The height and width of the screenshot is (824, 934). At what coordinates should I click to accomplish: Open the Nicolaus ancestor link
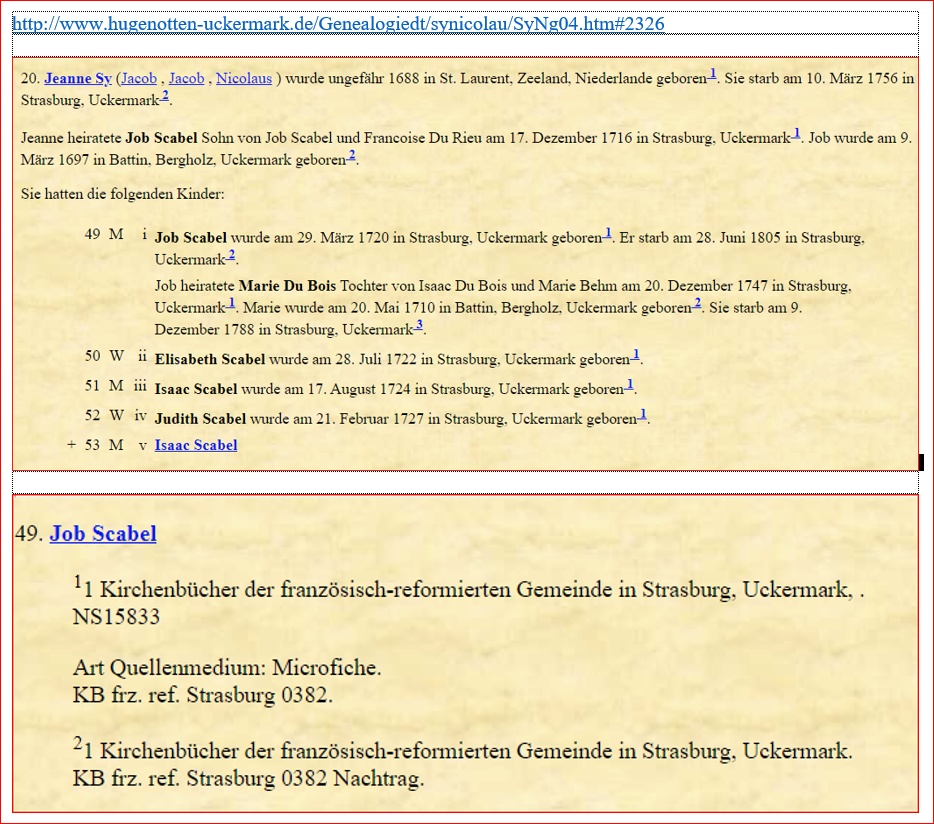244,79
